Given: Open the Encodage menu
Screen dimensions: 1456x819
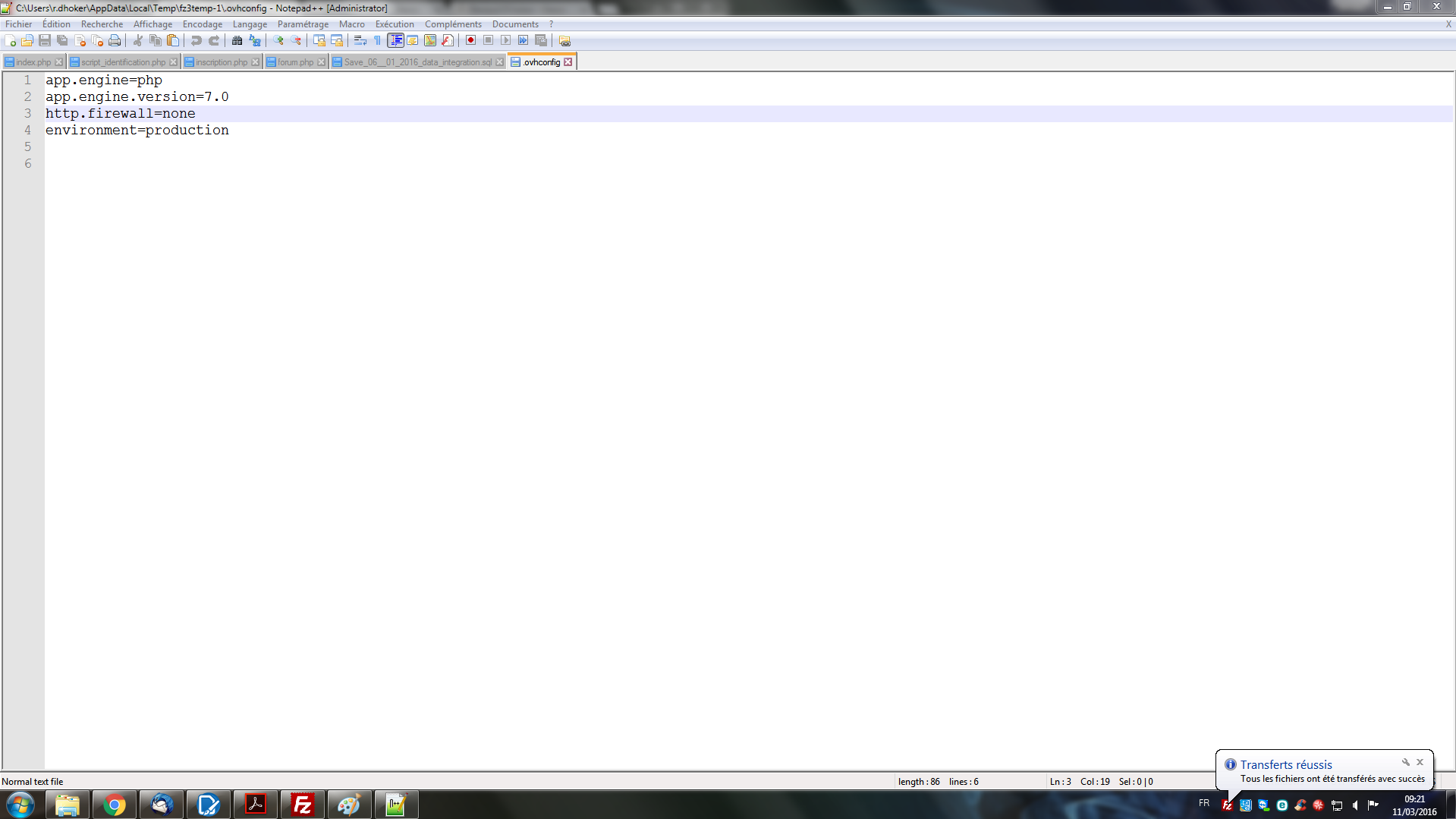Looking at the screenshot, I should (x=202, y=24).
